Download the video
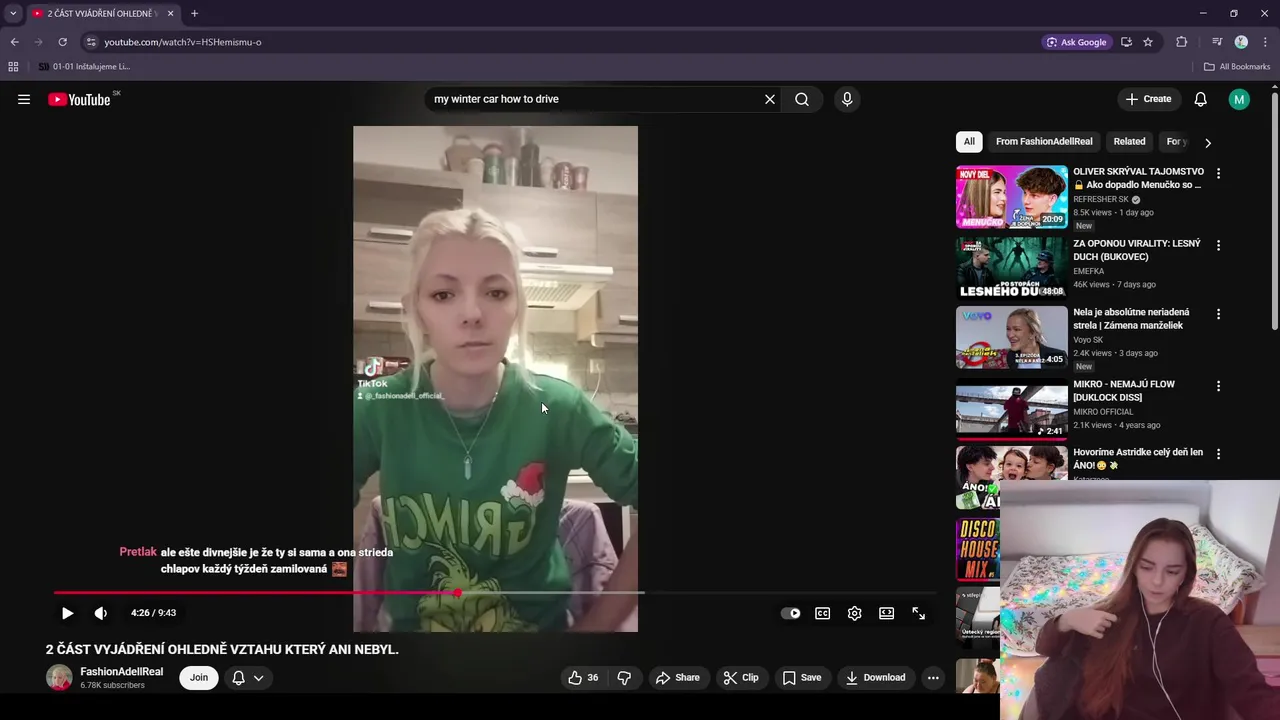The image size is (1280, 720). pos(875,677)
